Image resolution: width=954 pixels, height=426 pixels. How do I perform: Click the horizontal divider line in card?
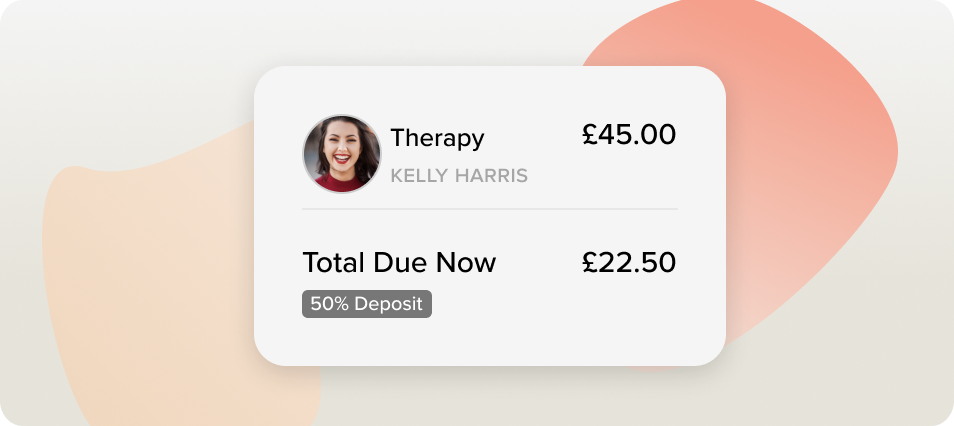pos(490,209)
